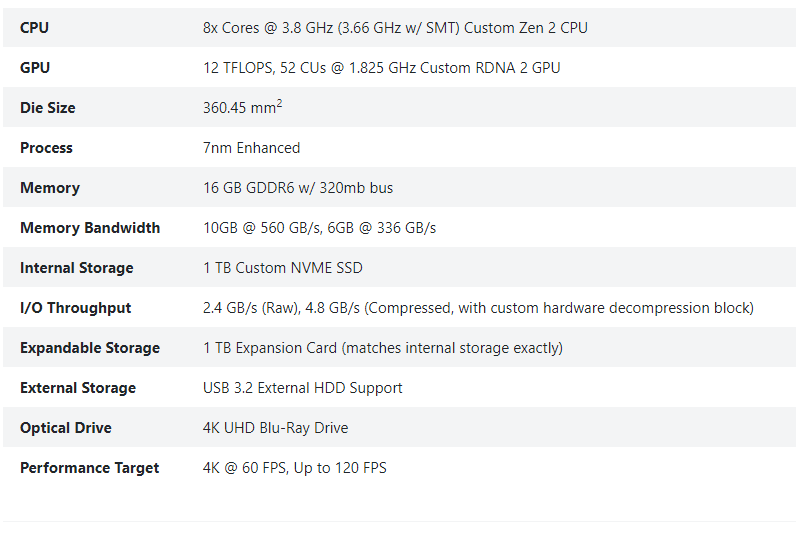Click USB 3.2 External HDD Support text
Screen dimensions: 796x542
303,388
